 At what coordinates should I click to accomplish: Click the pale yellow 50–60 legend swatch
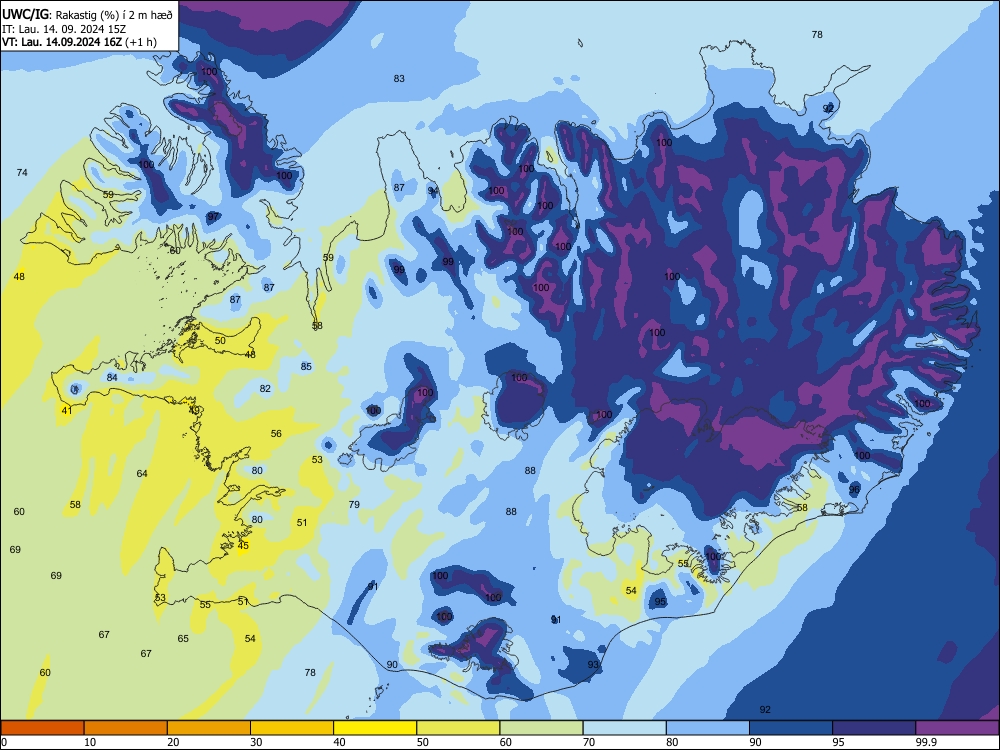(458, 728)
